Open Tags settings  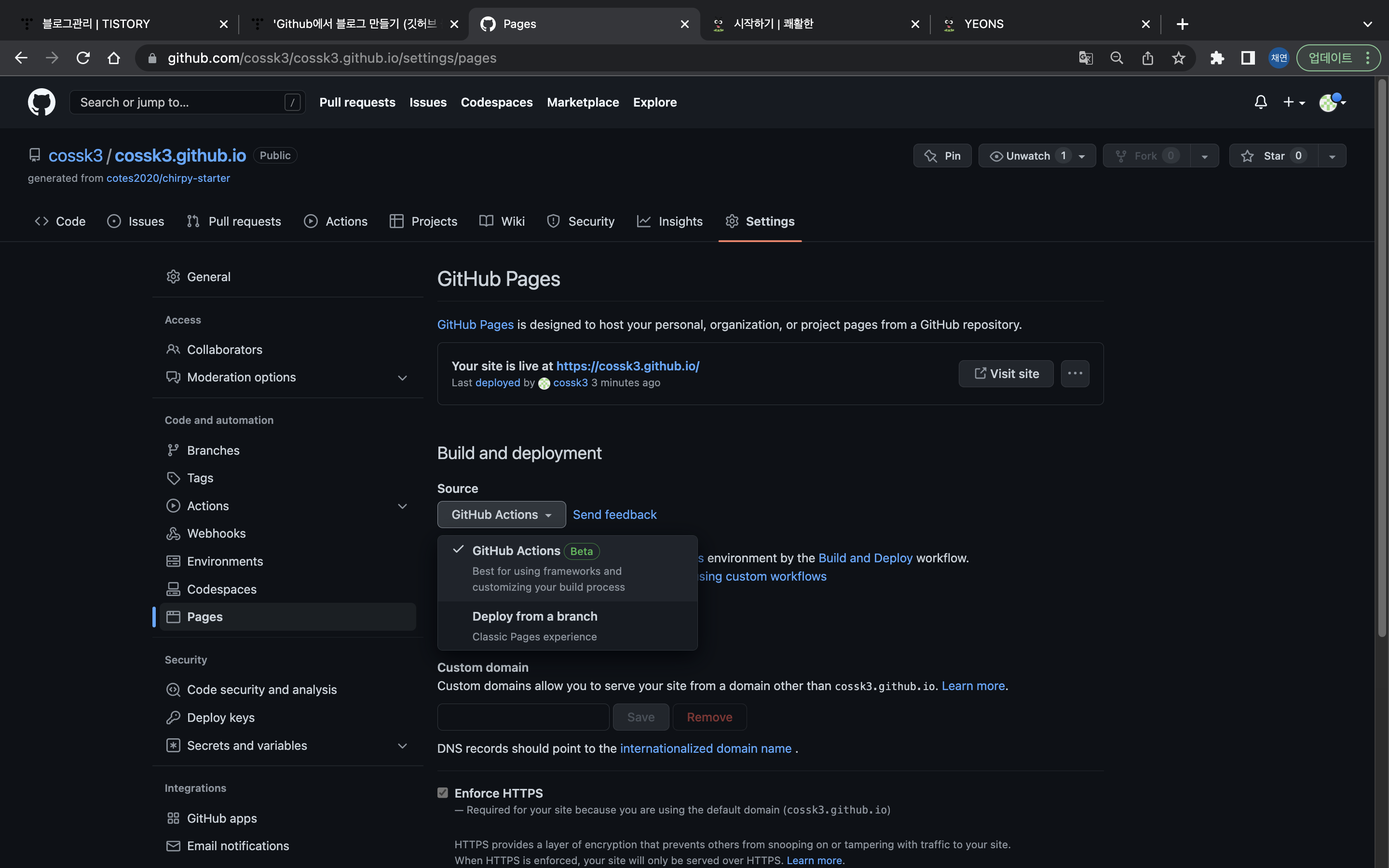[287, 478]
